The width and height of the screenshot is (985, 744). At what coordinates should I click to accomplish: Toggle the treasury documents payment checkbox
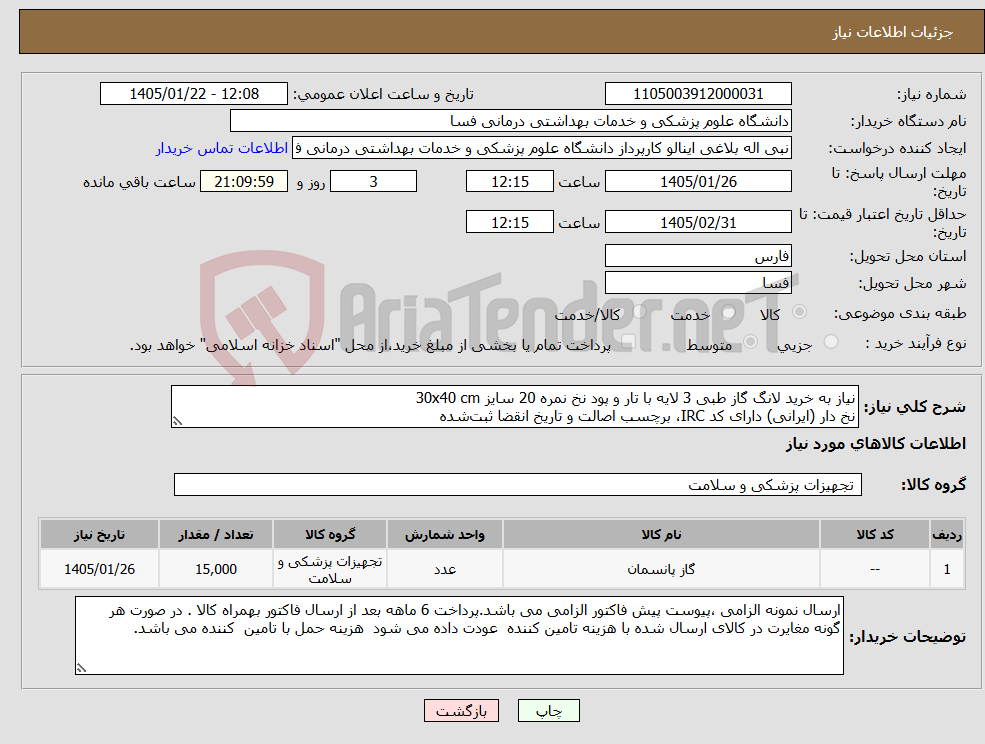click(x=628, y=342)
